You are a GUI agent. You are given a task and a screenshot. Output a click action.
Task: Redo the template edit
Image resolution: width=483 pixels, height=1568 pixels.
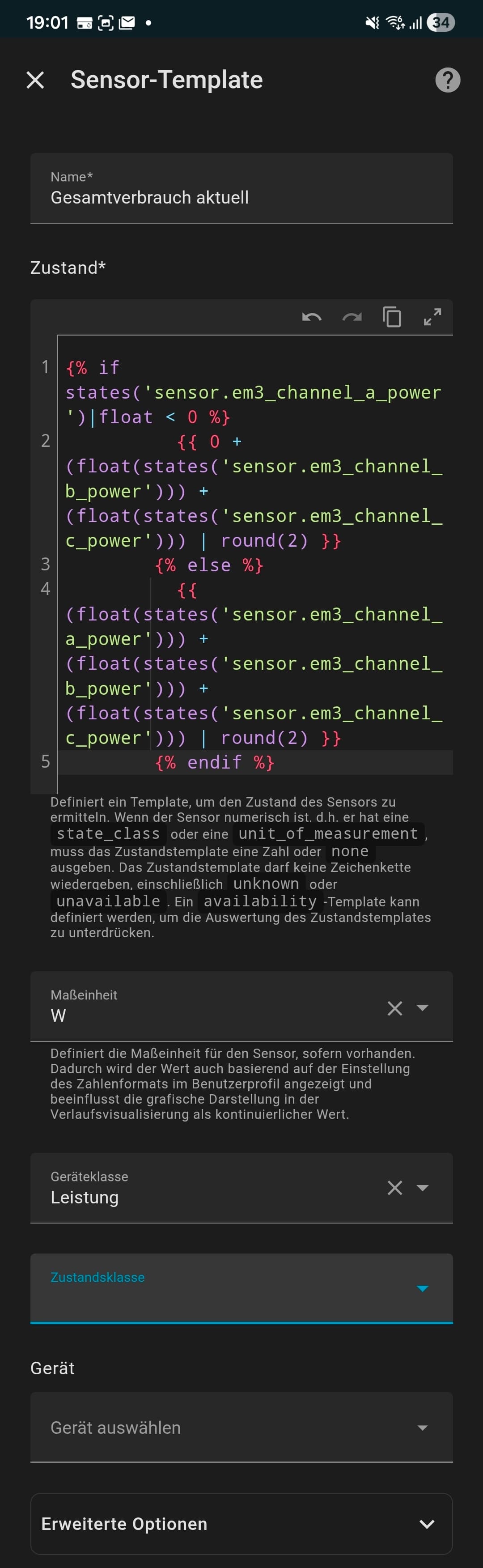point(352,317)
